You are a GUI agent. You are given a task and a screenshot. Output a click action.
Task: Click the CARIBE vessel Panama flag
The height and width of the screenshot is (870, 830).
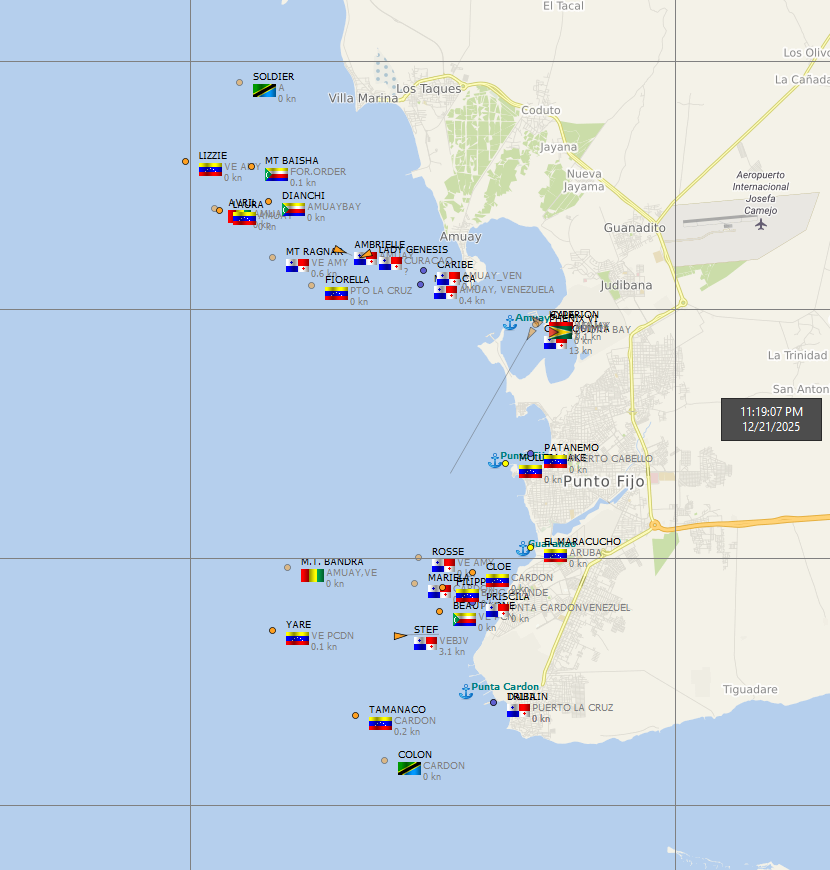tap(448, 279)
